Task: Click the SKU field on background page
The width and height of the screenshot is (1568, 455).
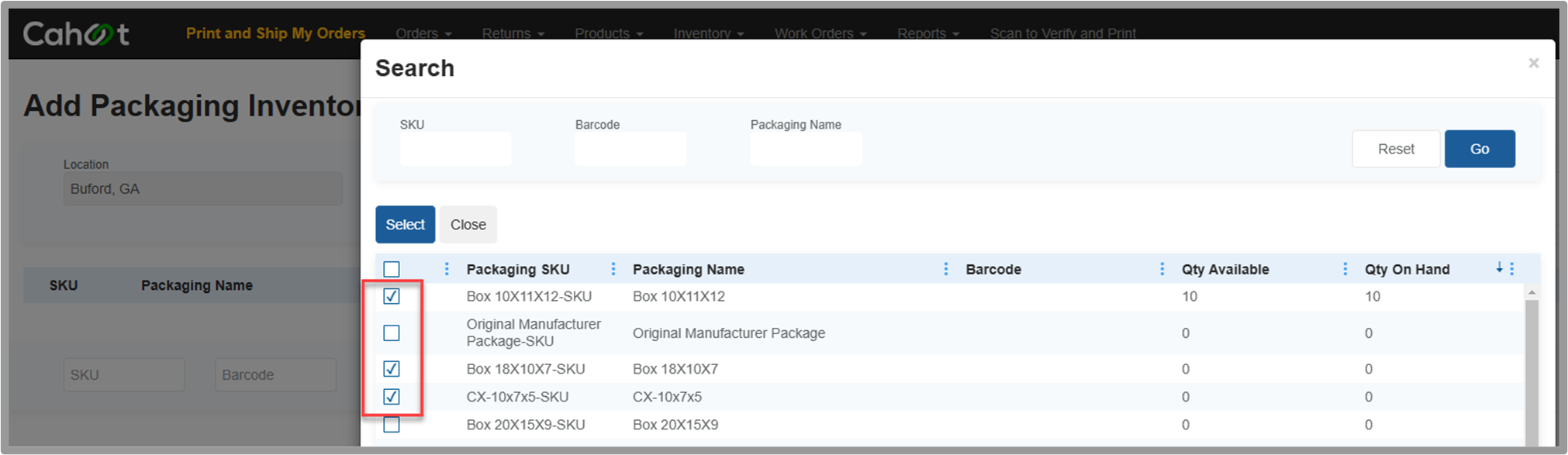Action: [x=124, y=374]
